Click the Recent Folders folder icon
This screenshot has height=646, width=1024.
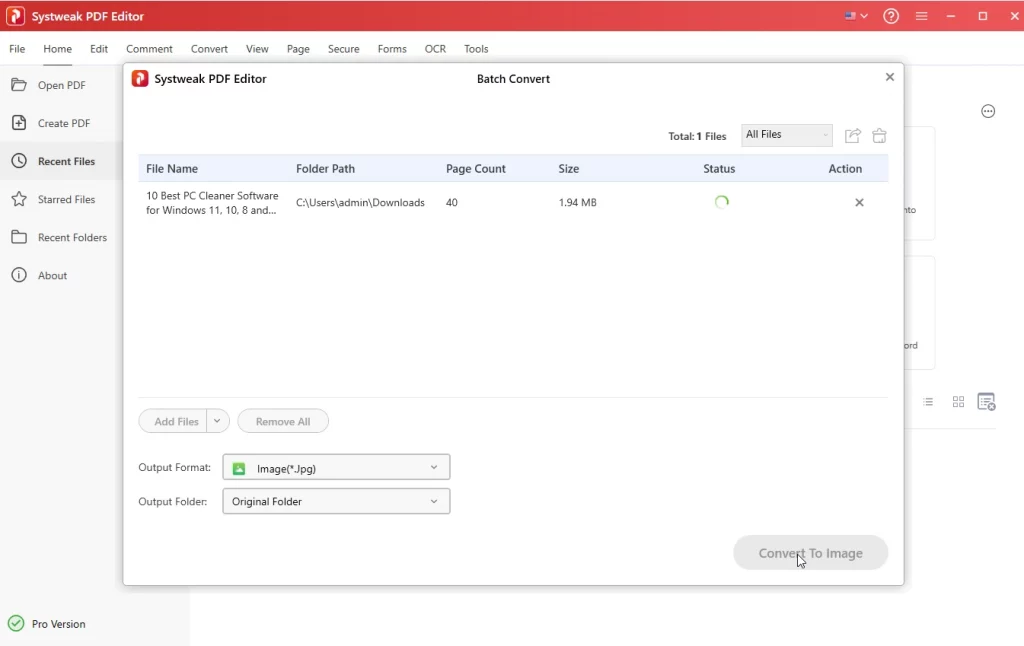coord(19,237)
